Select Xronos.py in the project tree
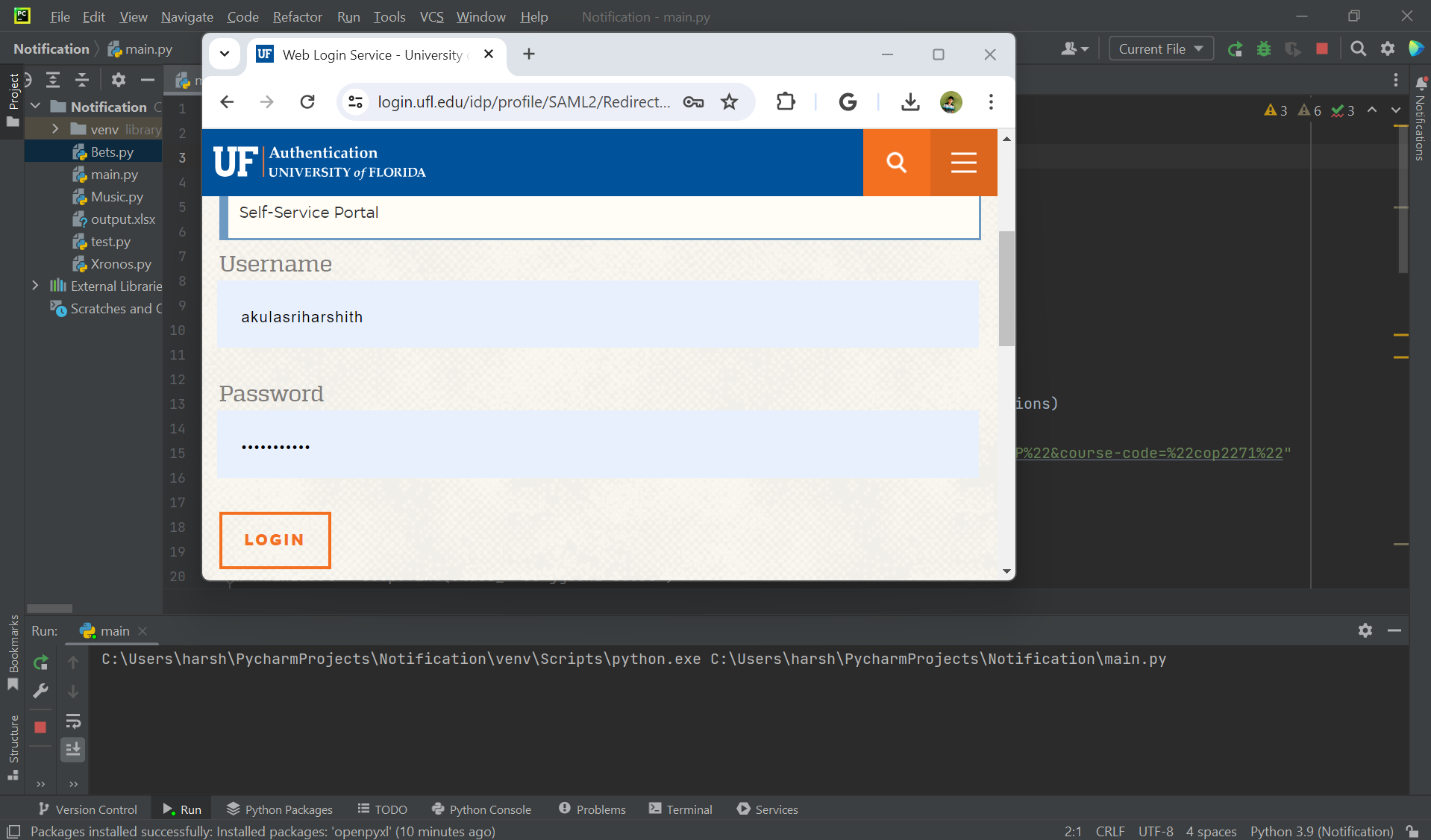The height and width of the screenshot is (840, 1431). tap(121, 263)
